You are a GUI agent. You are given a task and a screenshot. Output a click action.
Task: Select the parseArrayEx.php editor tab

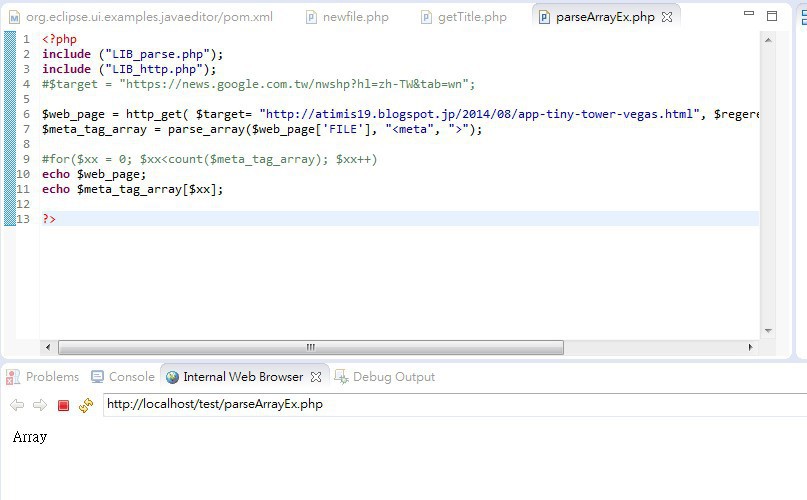[605, 17]
